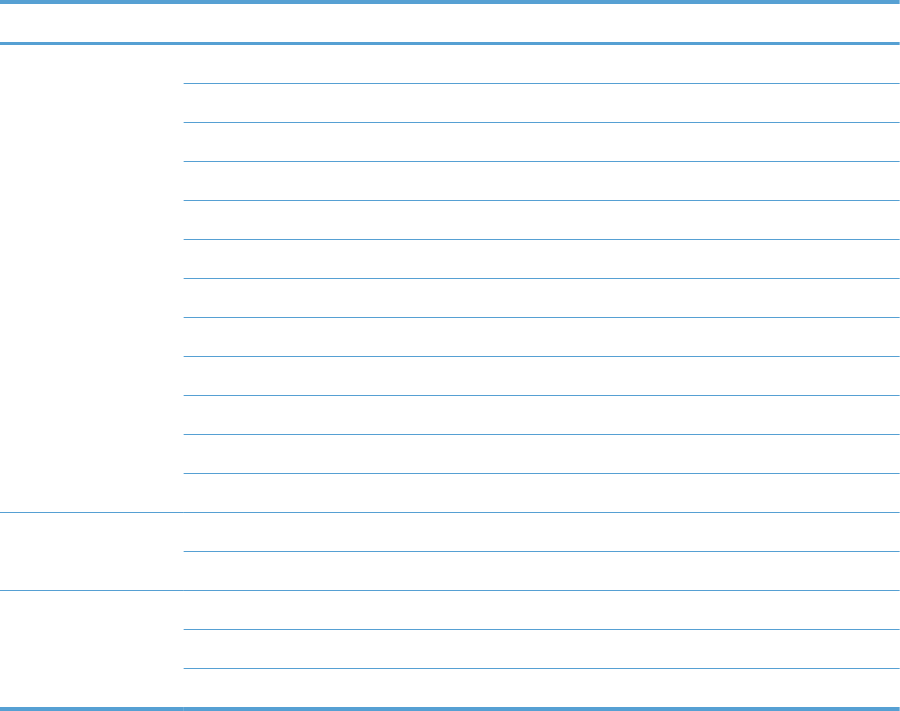The width and height of the screenshot is (900, 711).
Task: Click middle row of the last group
Action: point(541,649)
